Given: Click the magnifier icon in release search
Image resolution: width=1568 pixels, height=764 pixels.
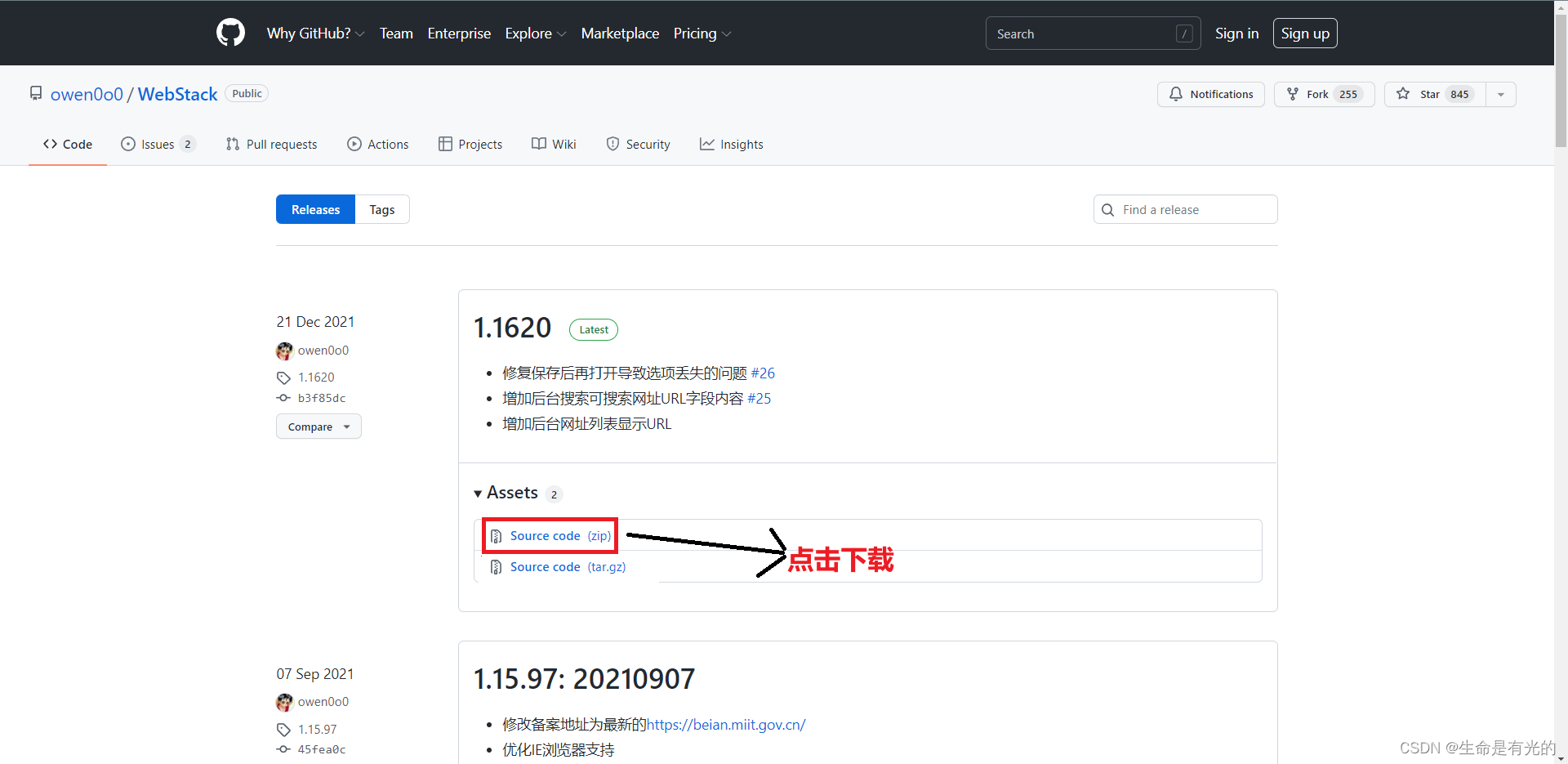Looking at the screenshot, I should 1107,210.
